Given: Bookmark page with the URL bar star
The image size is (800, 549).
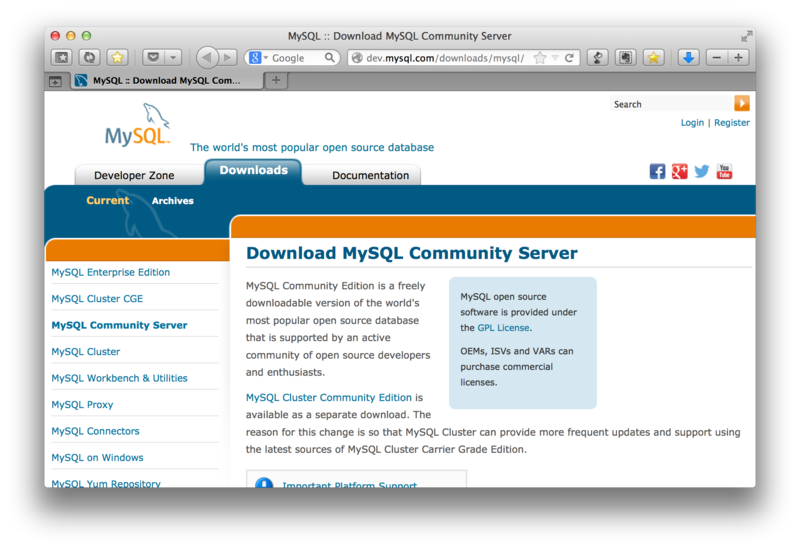Looking at the screenshot, I should tap(540, 58).
